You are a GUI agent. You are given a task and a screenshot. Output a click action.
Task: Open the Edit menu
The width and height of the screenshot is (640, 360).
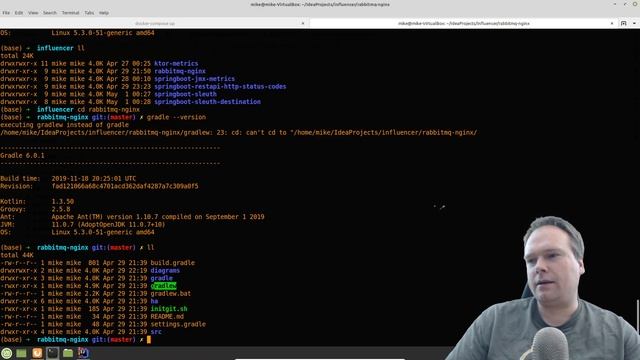point(19,13)
